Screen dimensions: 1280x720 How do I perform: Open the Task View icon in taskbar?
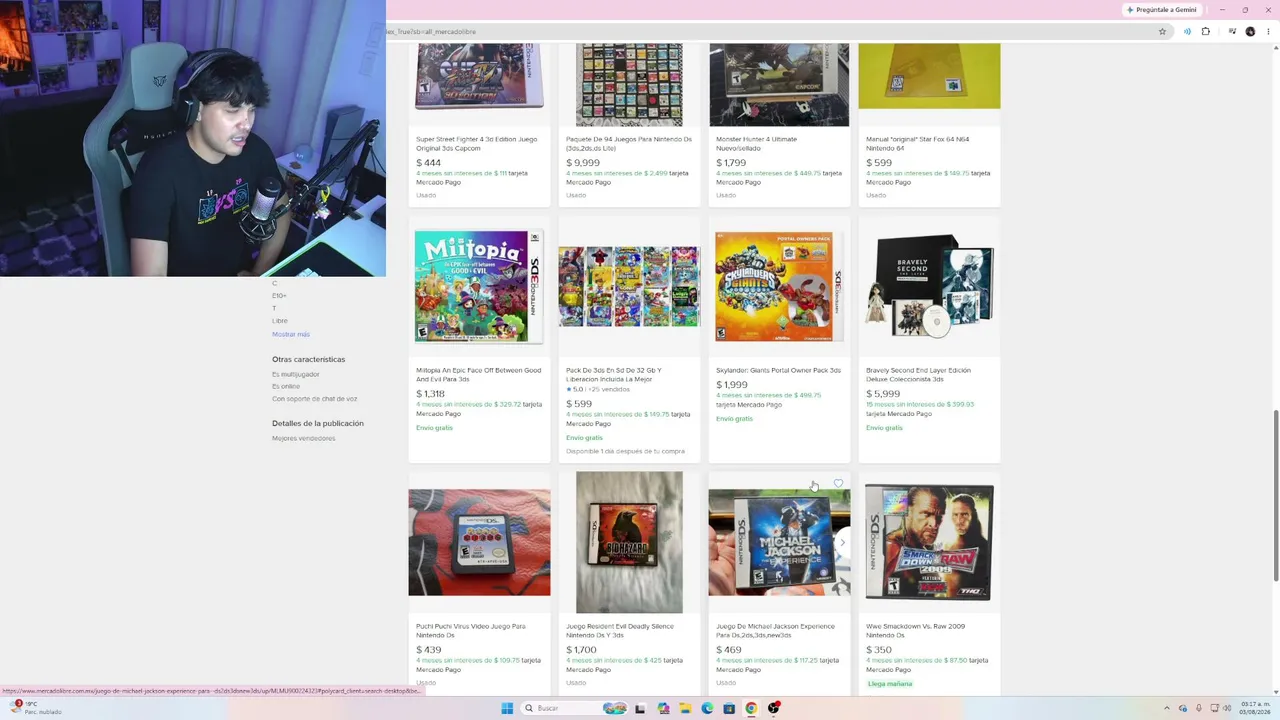click(640, 708)
